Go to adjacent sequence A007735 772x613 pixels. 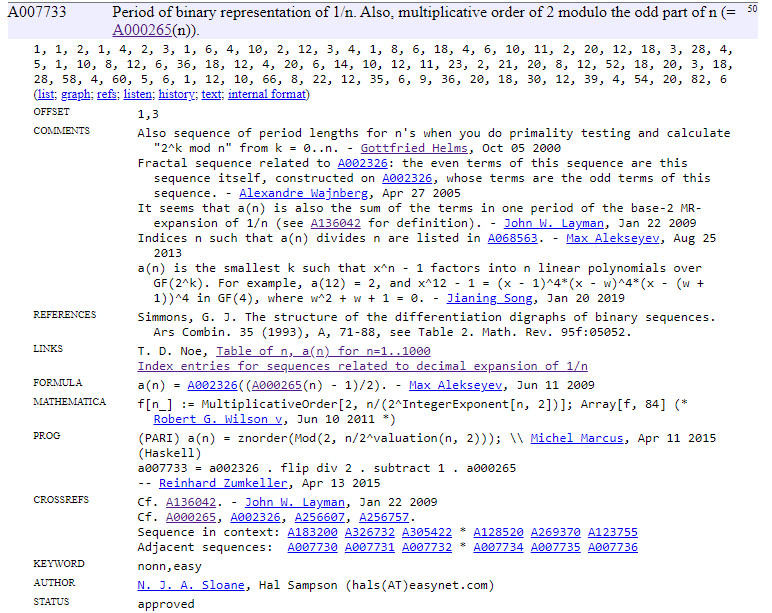555,548
